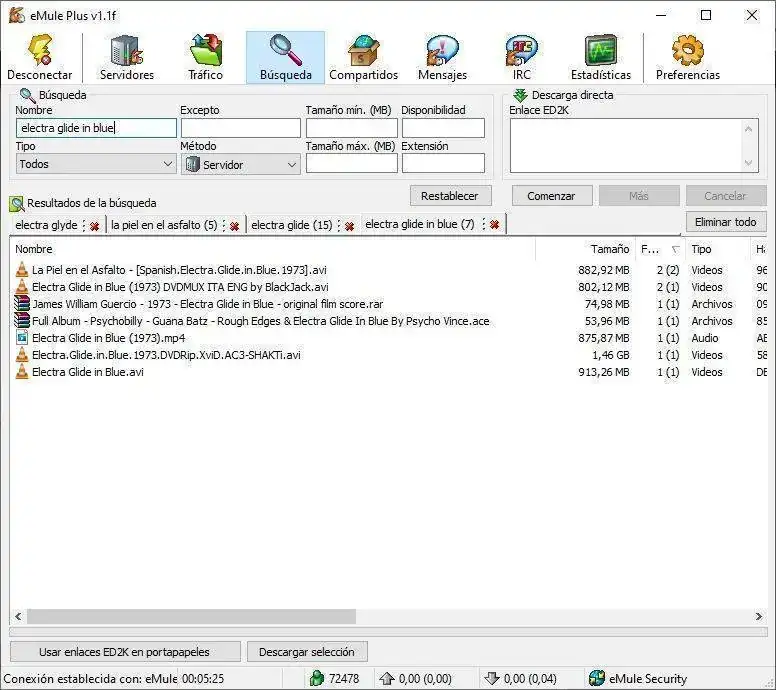
Task: Click media icon of Electra Glide in Blue (1973).mp4
Action: click(22, 338)
